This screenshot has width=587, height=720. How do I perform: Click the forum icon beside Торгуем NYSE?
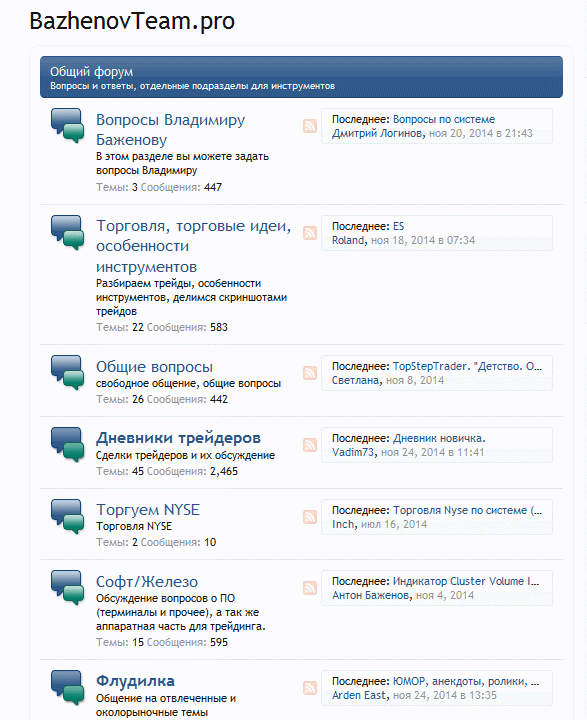point(68,517)
